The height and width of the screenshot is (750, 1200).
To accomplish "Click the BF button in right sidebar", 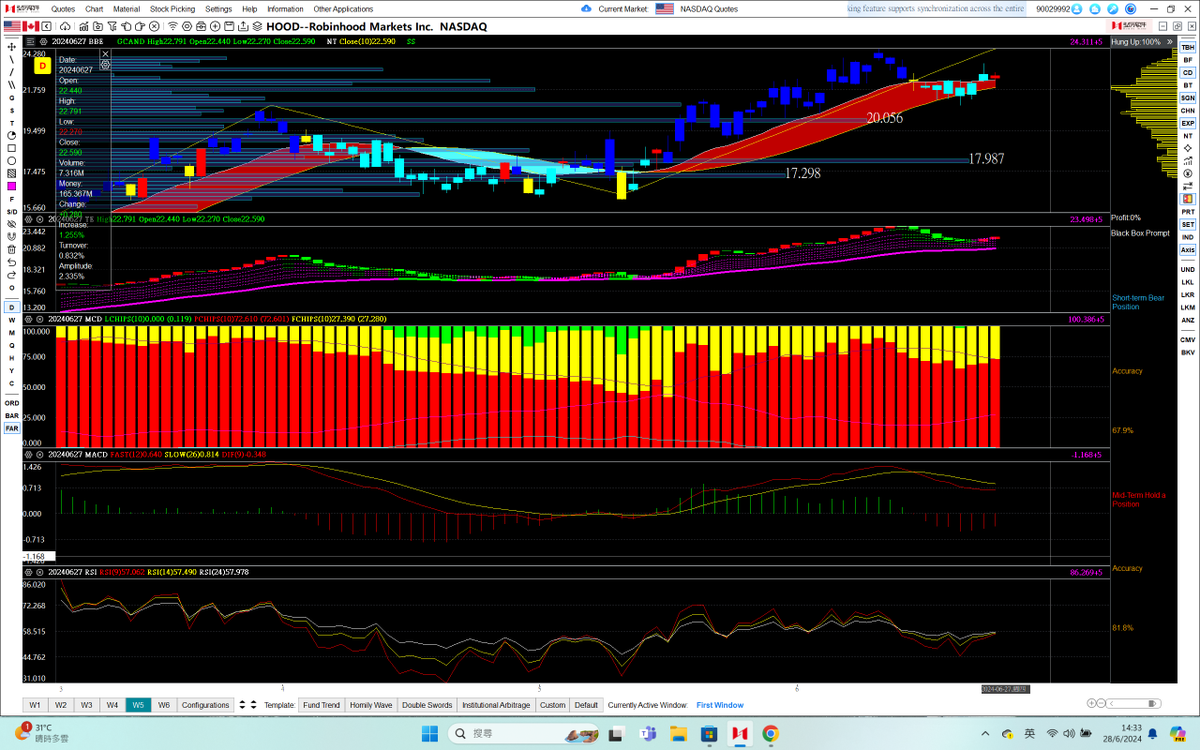I will 1187,60.
